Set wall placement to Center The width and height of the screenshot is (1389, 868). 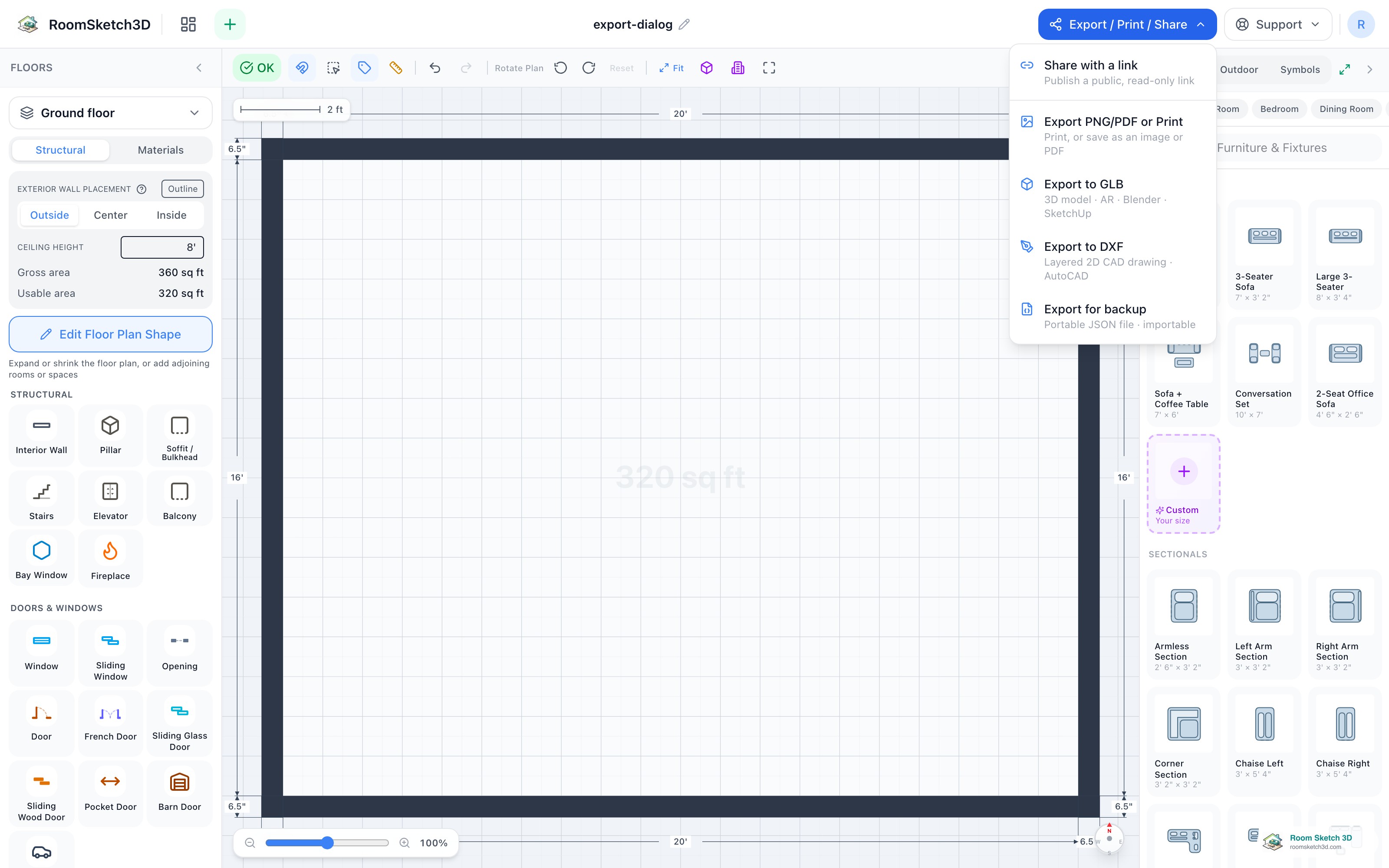(110, 215)
